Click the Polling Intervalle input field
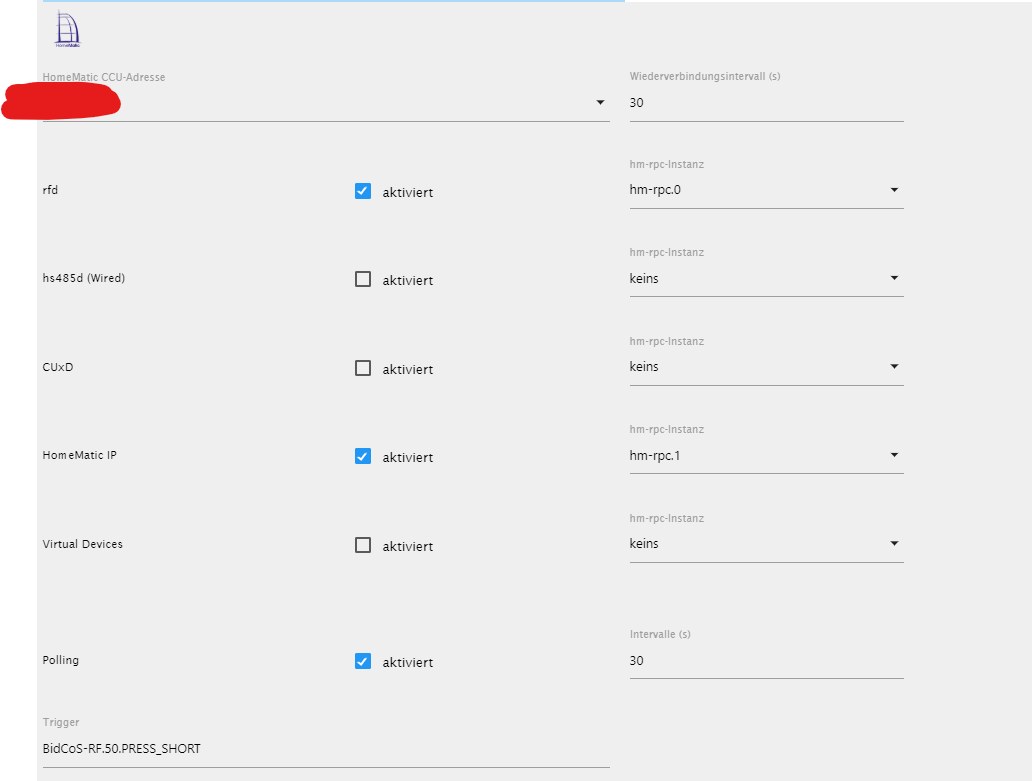The image size is (1032, 781). coord(766,661)
